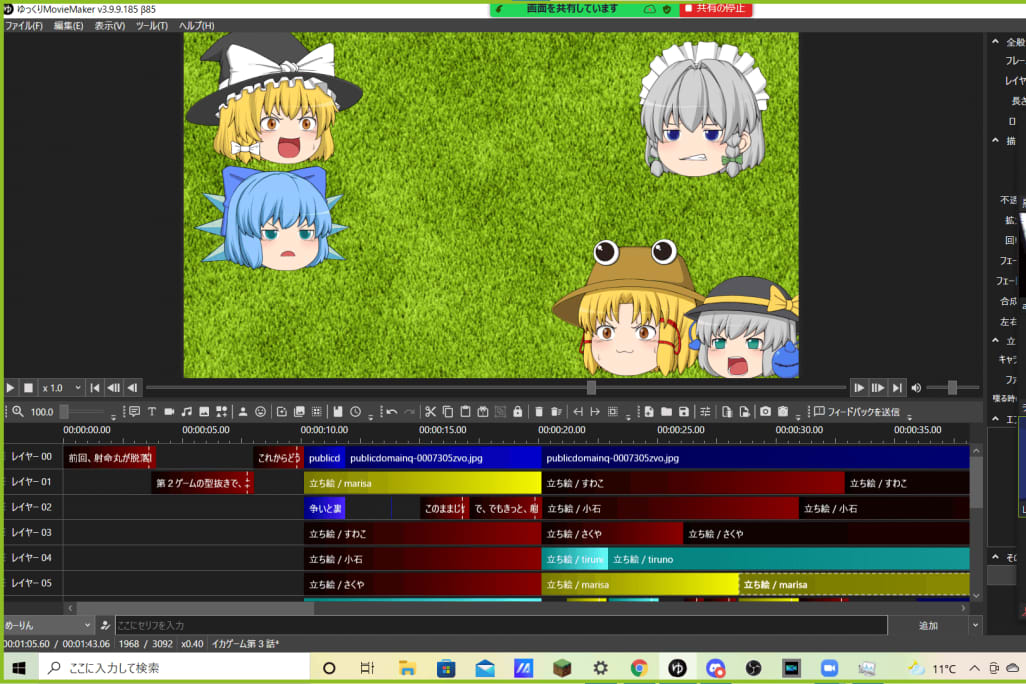
Task: Take a snapshot with the camera icon
Action: (x=765, y=411)
